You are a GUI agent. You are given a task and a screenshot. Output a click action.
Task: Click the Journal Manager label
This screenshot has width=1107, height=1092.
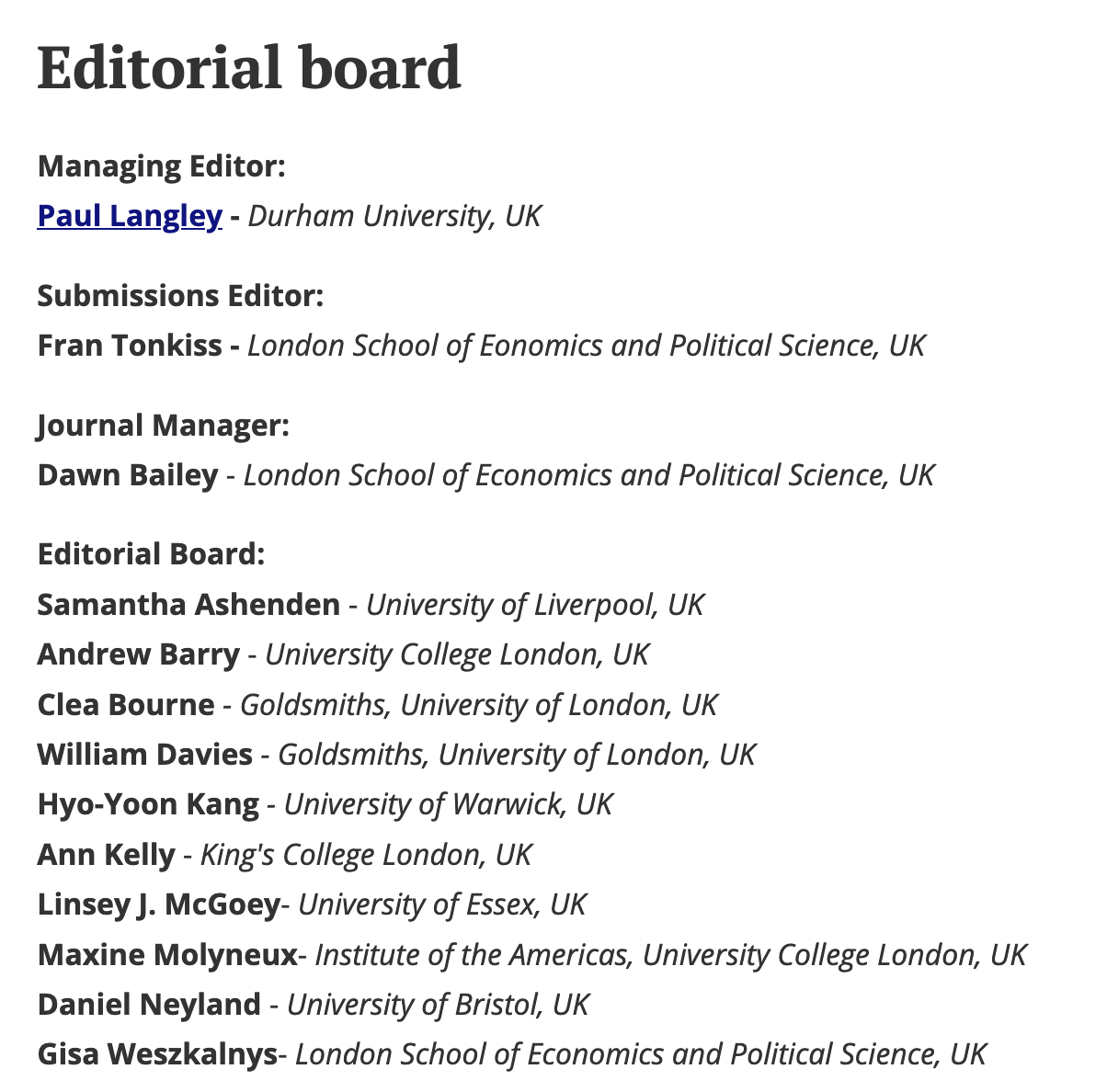(164, 426)
